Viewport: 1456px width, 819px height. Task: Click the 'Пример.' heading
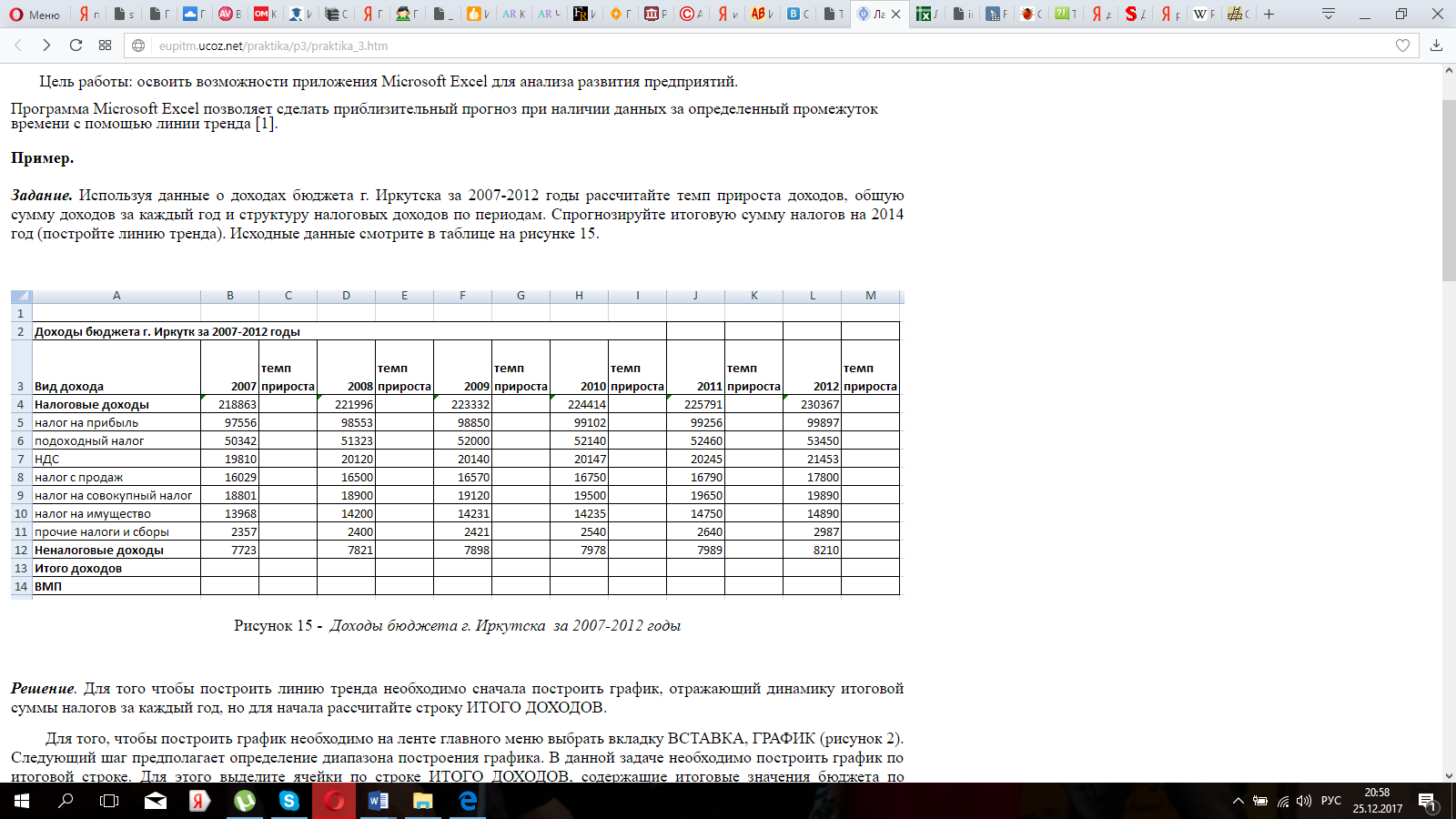tap(42, 158)
